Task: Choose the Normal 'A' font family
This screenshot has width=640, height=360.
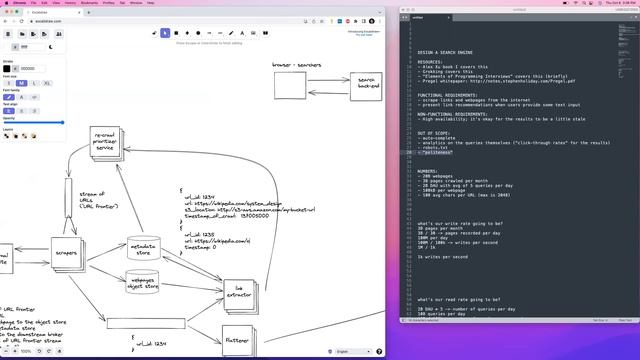Action: click(x=21, y=97)
